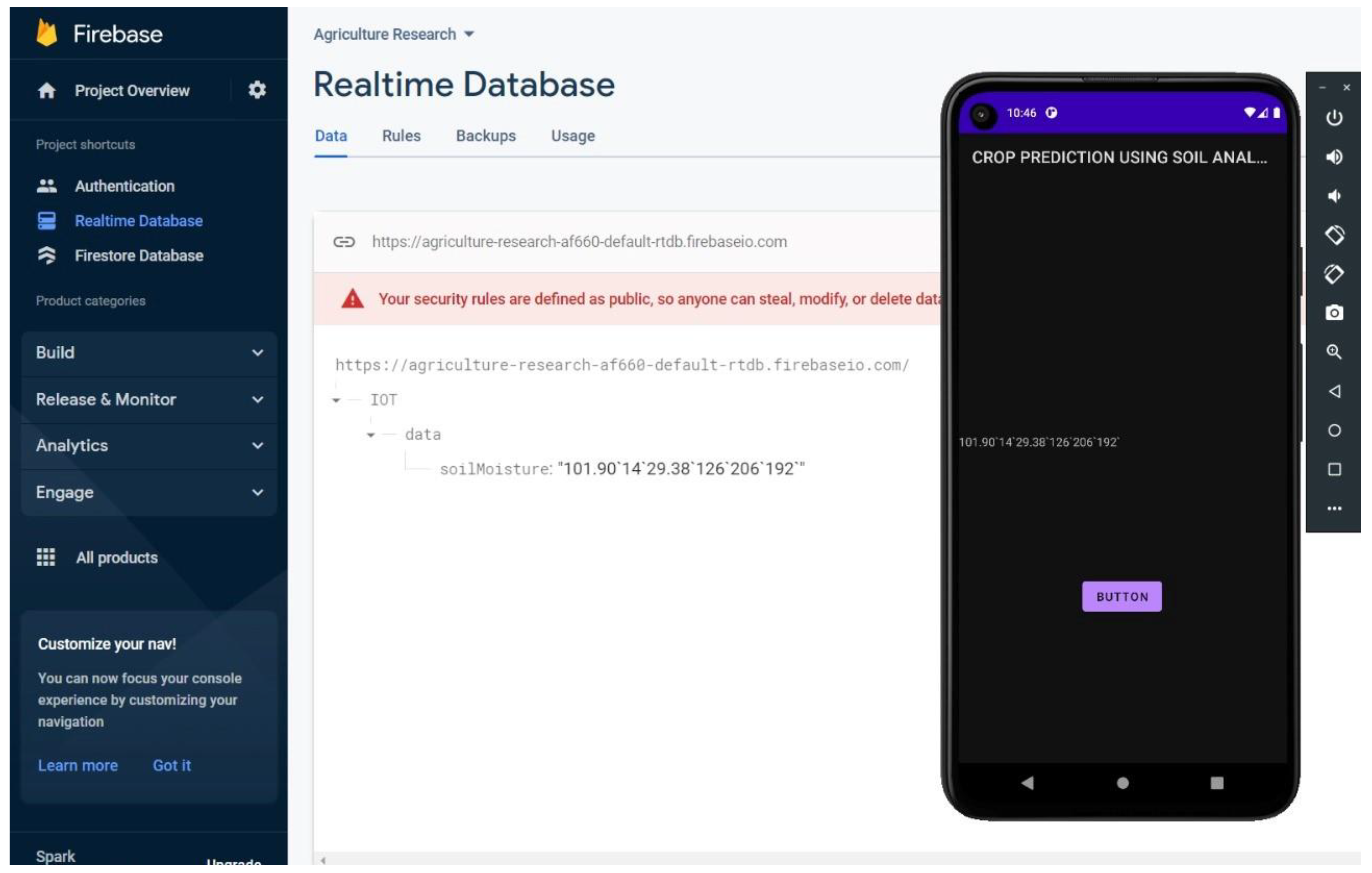This screenshot has width=1372, height=873.
Task: Take screenshot with emulator camera icon
Action: point(1334,313)
